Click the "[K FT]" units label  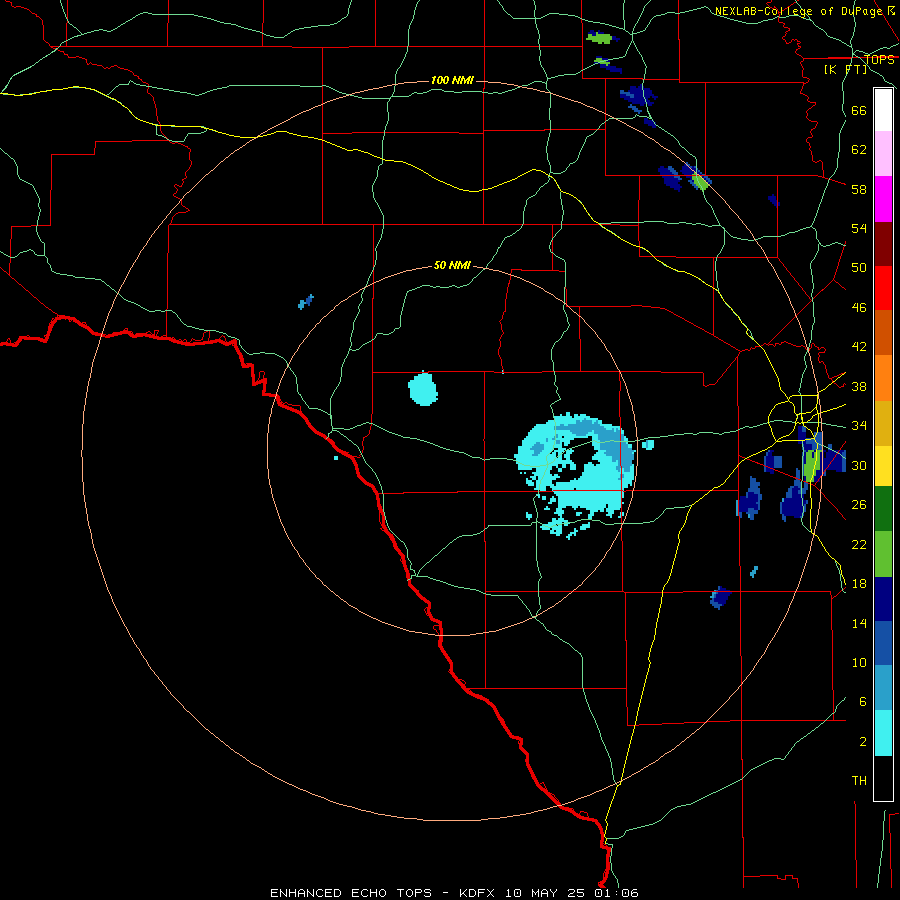(845, 69)
